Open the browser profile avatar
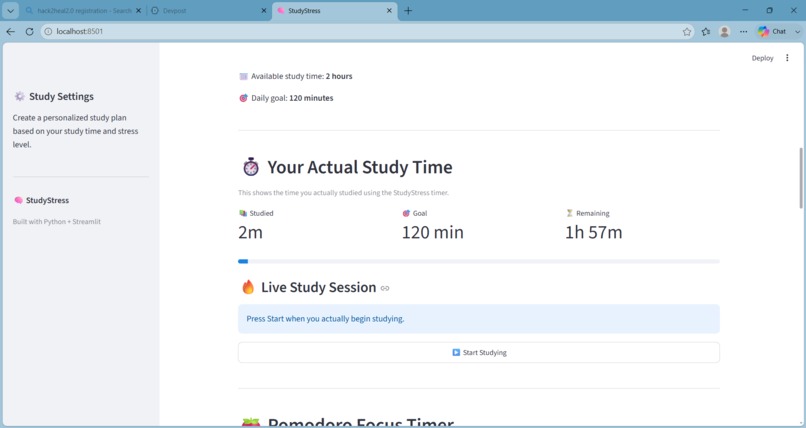This screenshot has width=806, height=428. (x=725, y=31)
